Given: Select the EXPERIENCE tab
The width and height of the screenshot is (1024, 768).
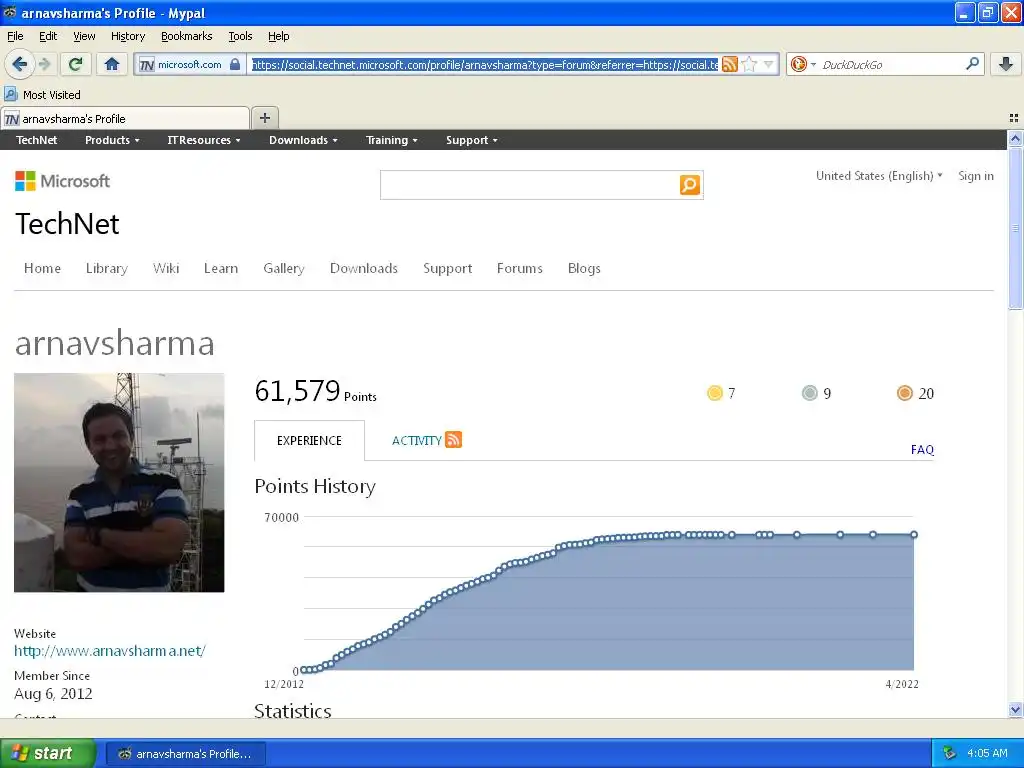Looking at the screenshot, I should (x=309, y=440).
